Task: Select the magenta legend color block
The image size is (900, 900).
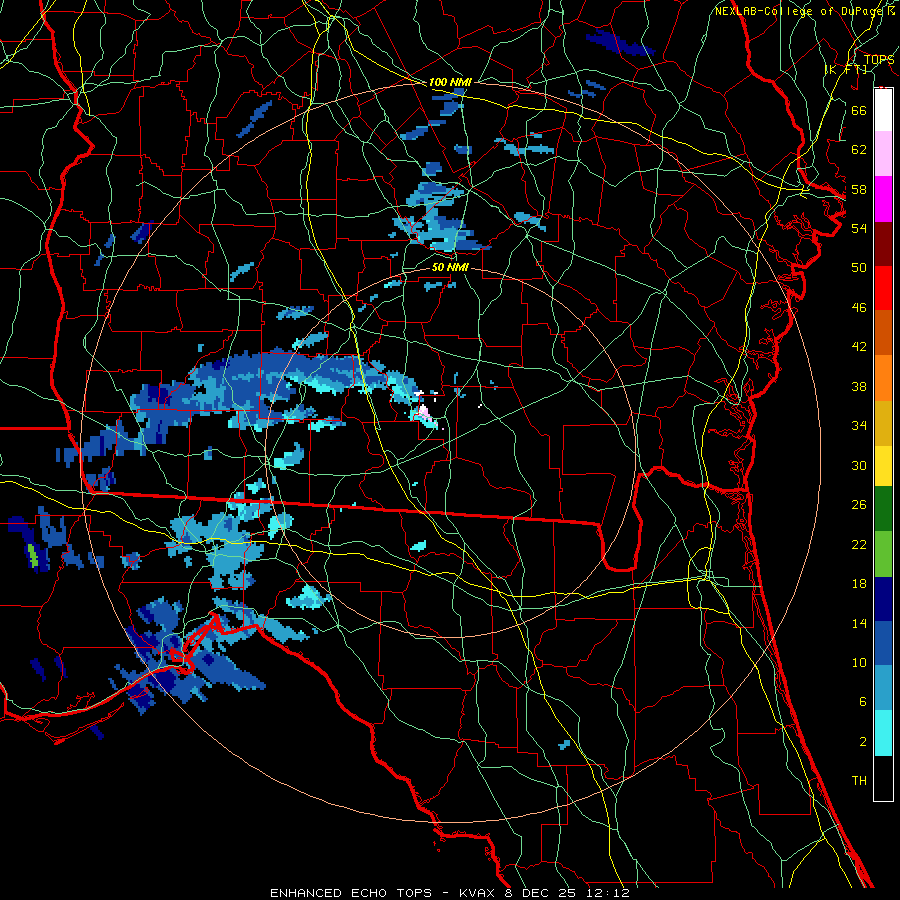Action: [883, 199]
